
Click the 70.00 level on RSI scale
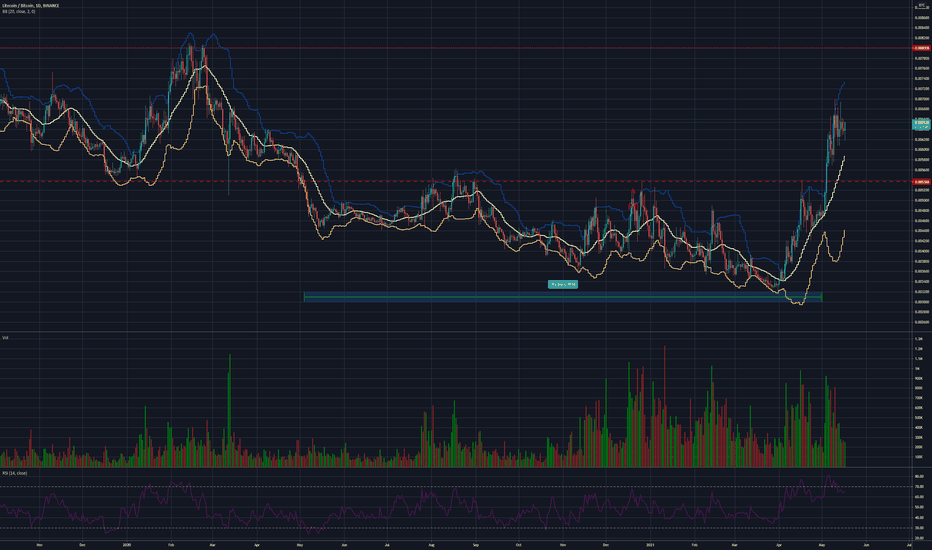tap(919, 487)
